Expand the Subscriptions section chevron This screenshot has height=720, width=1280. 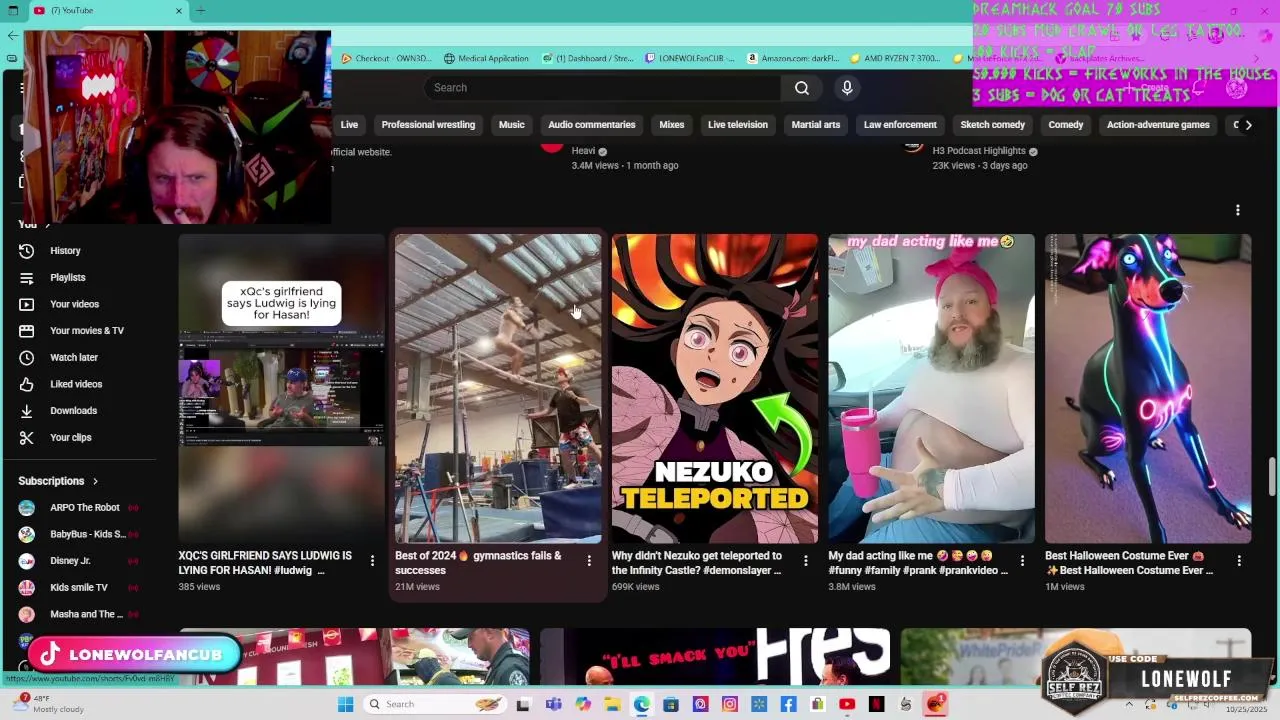click(x=95, y=481)
